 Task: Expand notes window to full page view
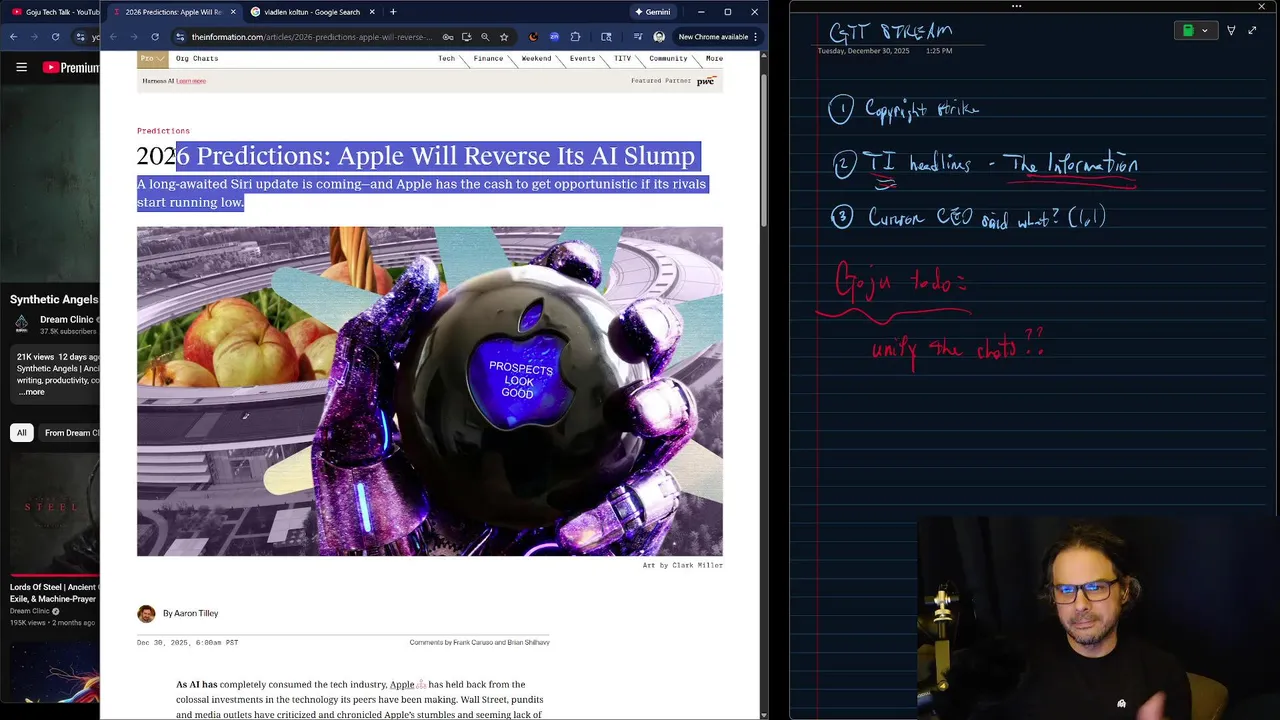pyautogui.click(x=1252, y=31)
